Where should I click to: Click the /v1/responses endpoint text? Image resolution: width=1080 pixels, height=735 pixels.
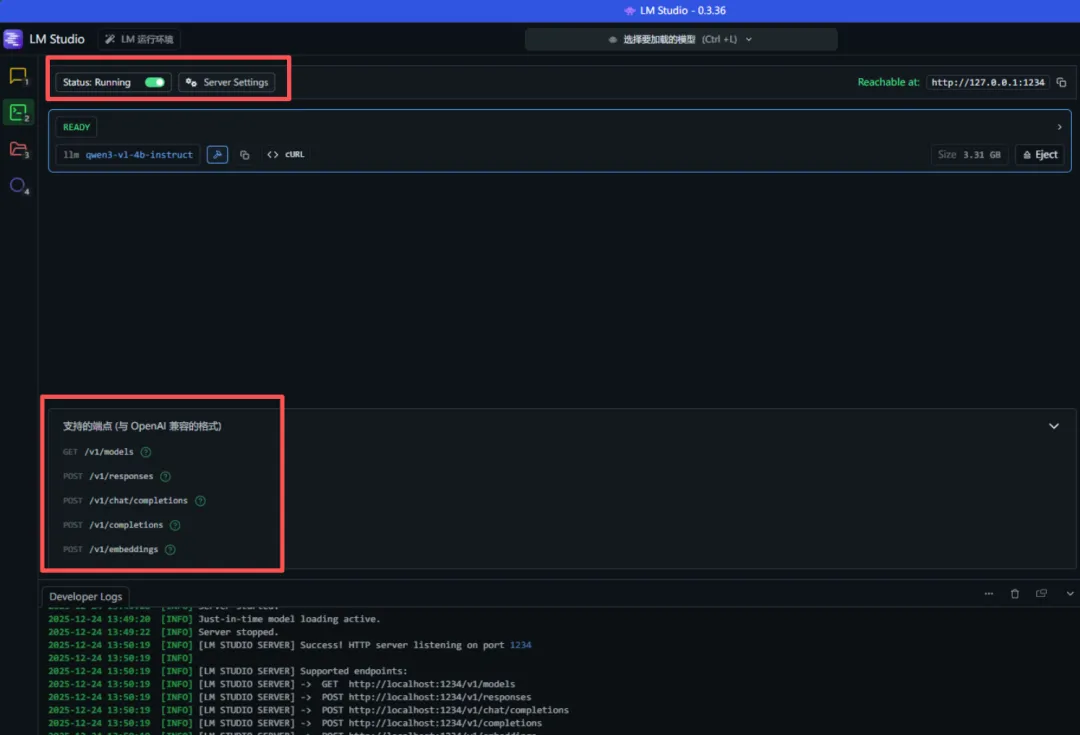pyautogui.click(x=121, y=476)
